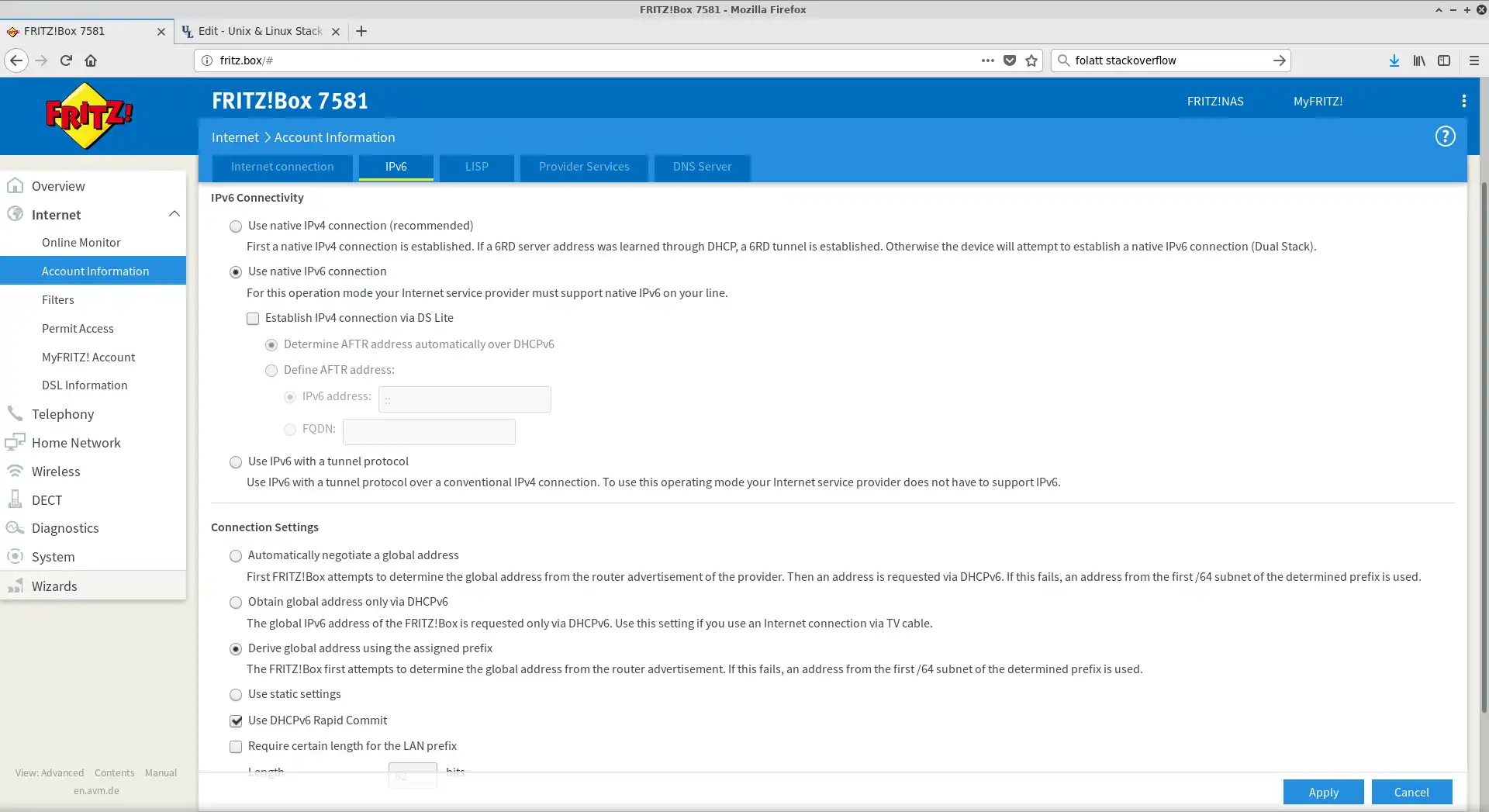Close the FRITZ!Box 7581 browser tab

click(x=161, y=32)
